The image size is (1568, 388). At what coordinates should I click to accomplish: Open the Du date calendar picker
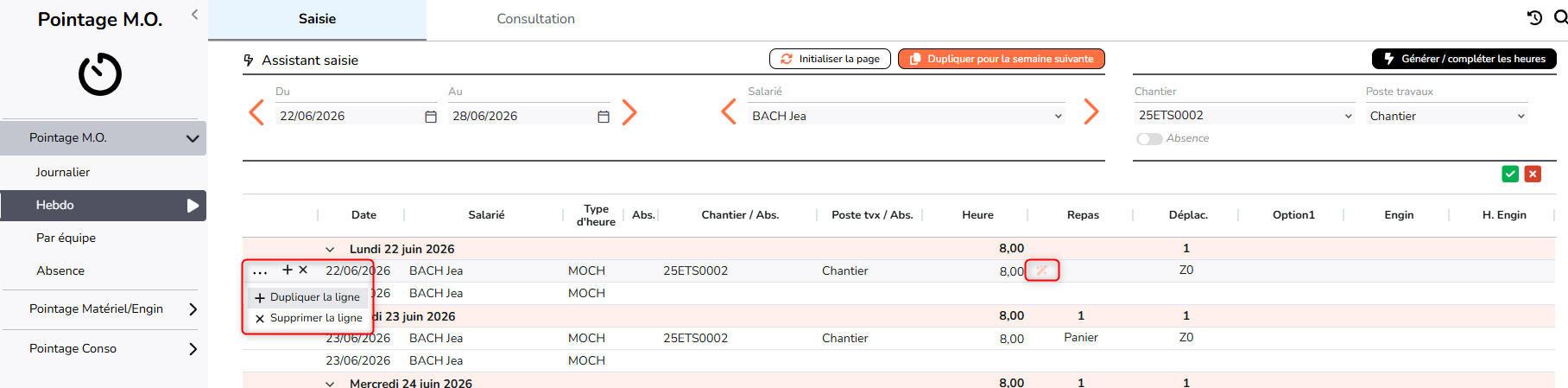431,117
